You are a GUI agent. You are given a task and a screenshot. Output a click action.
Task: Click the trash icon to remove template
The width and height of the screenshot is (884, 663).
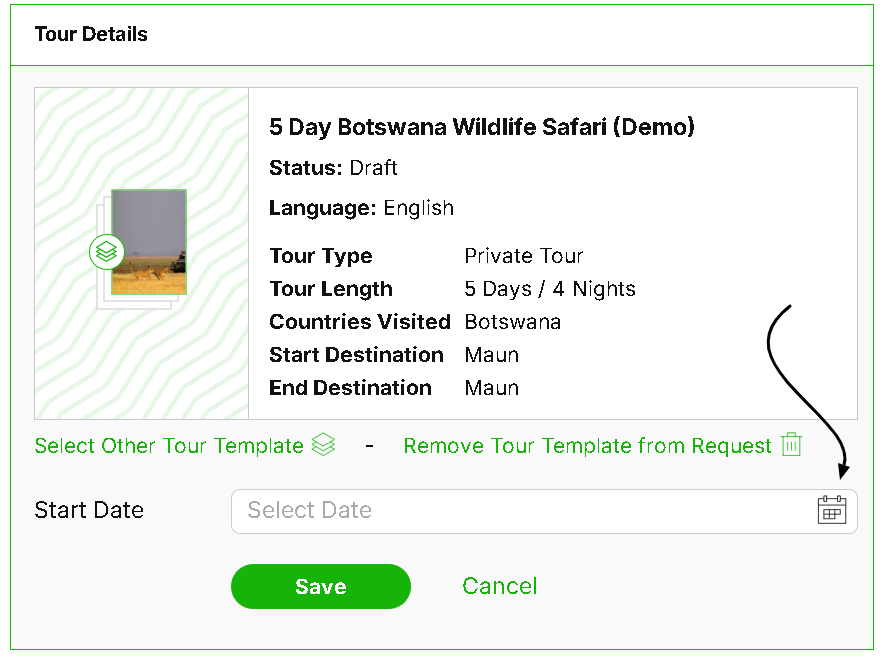pyautogui.click(x=791, y=445)
